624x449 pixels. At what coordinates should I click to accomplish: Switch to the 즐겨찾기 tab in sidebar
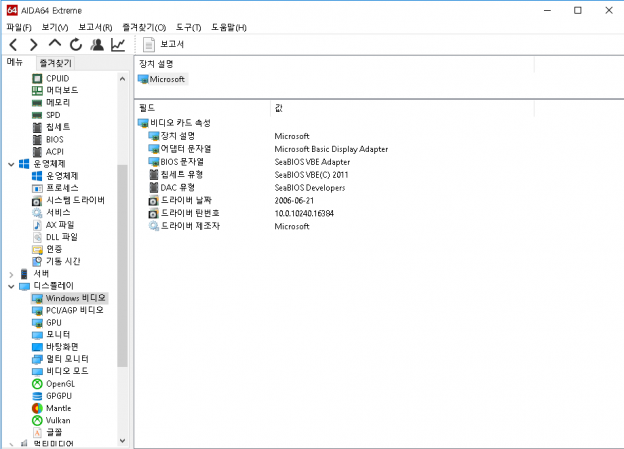click(56, 63)
